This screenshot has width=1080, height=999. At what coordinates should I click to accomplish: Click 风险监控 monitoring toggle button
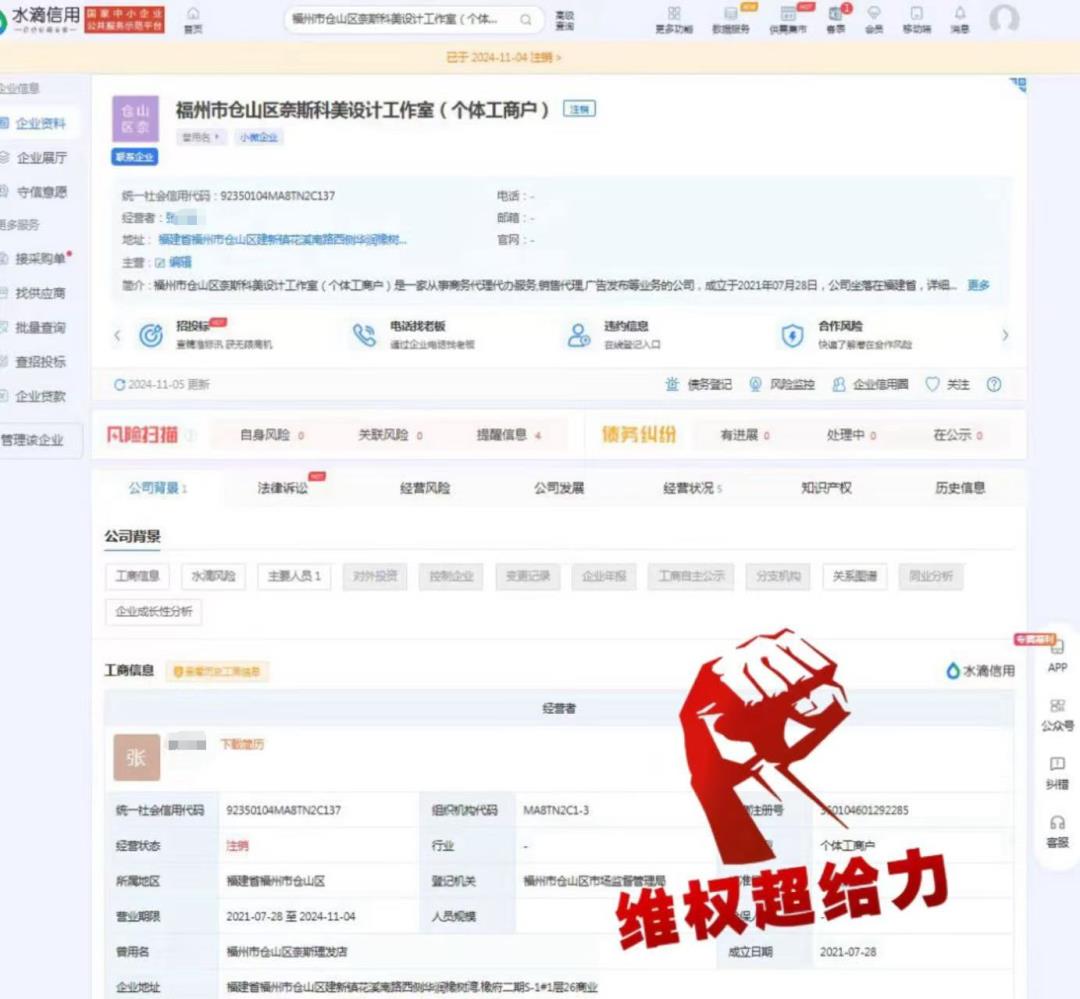(780, 384)
